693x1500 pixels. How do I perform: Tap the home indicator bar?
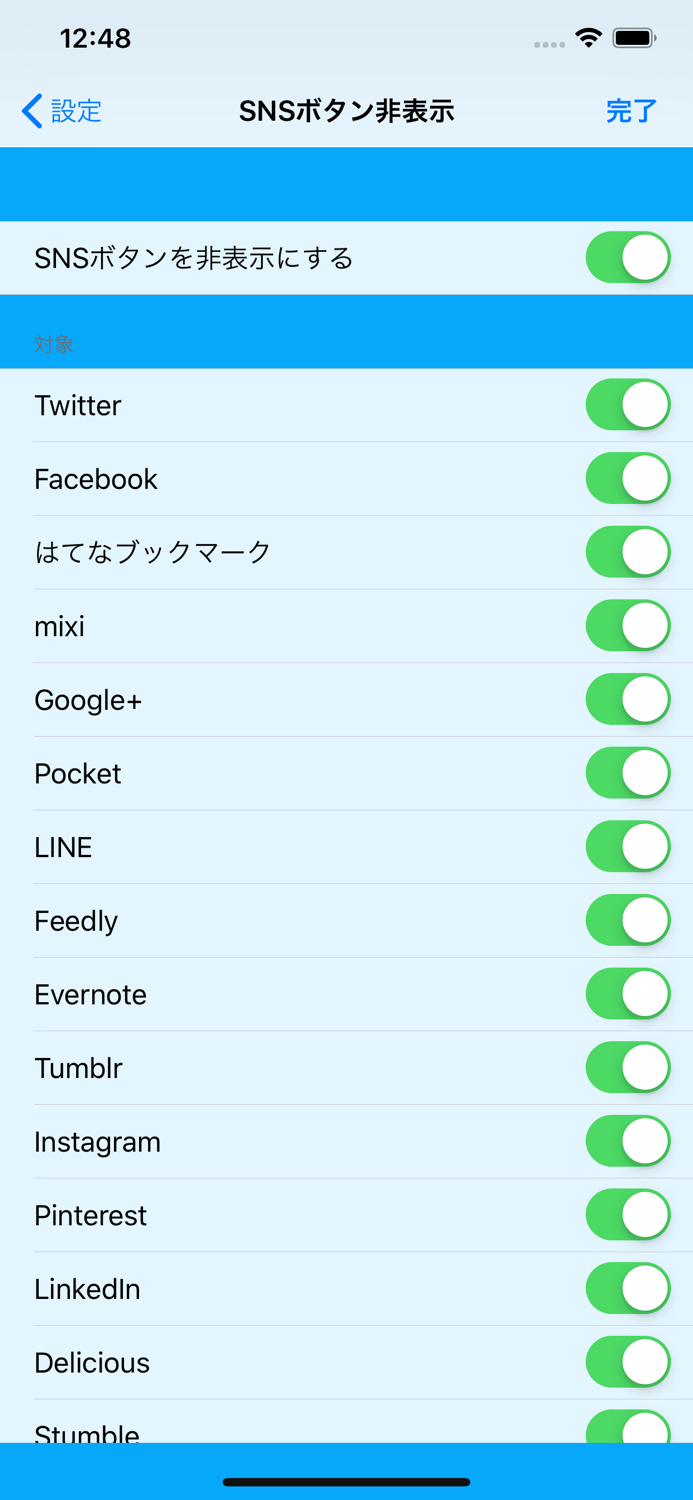pyautogui.click(x=346, y=1481)
